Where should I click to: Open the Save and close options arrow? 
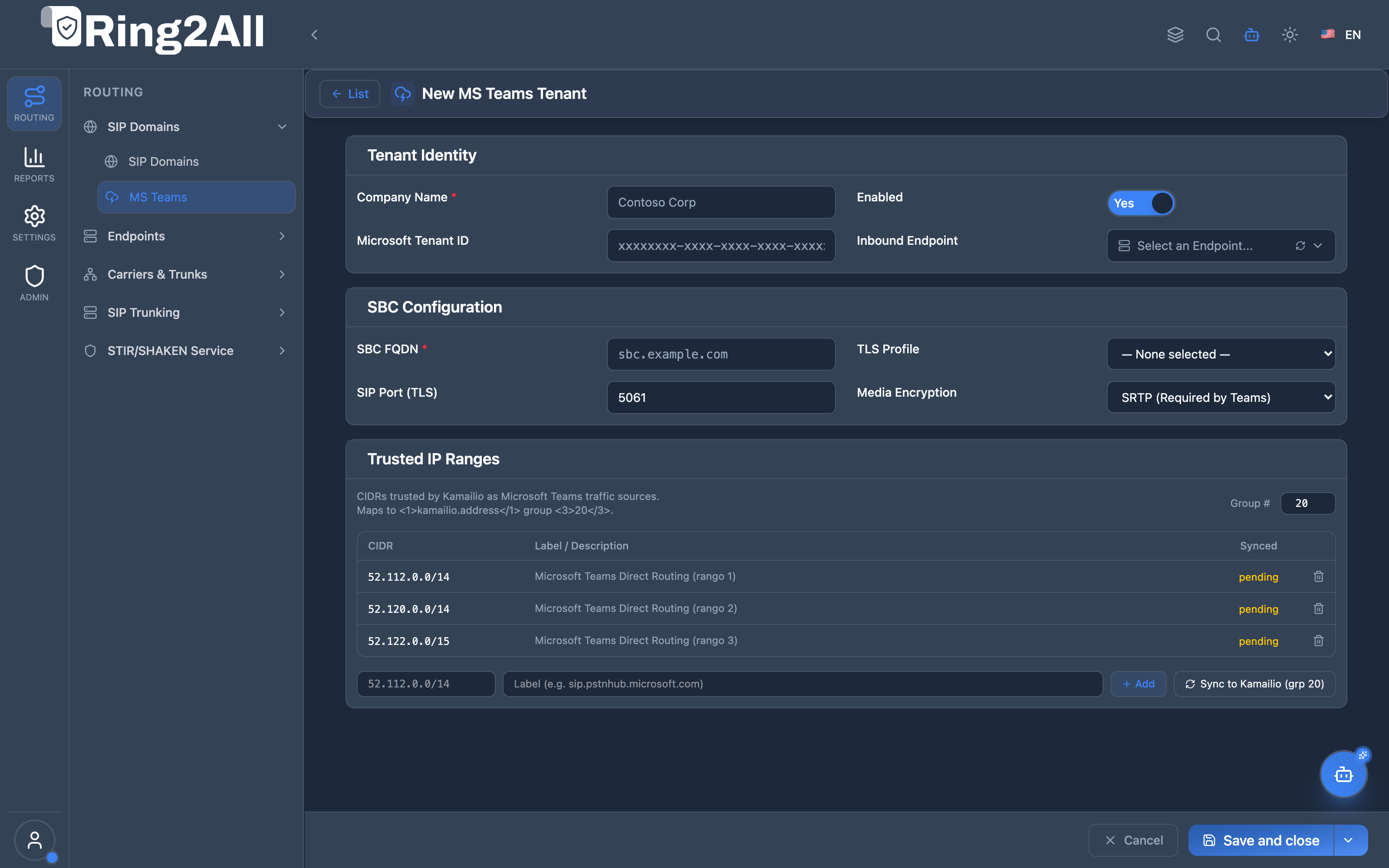coord(1350,841)
